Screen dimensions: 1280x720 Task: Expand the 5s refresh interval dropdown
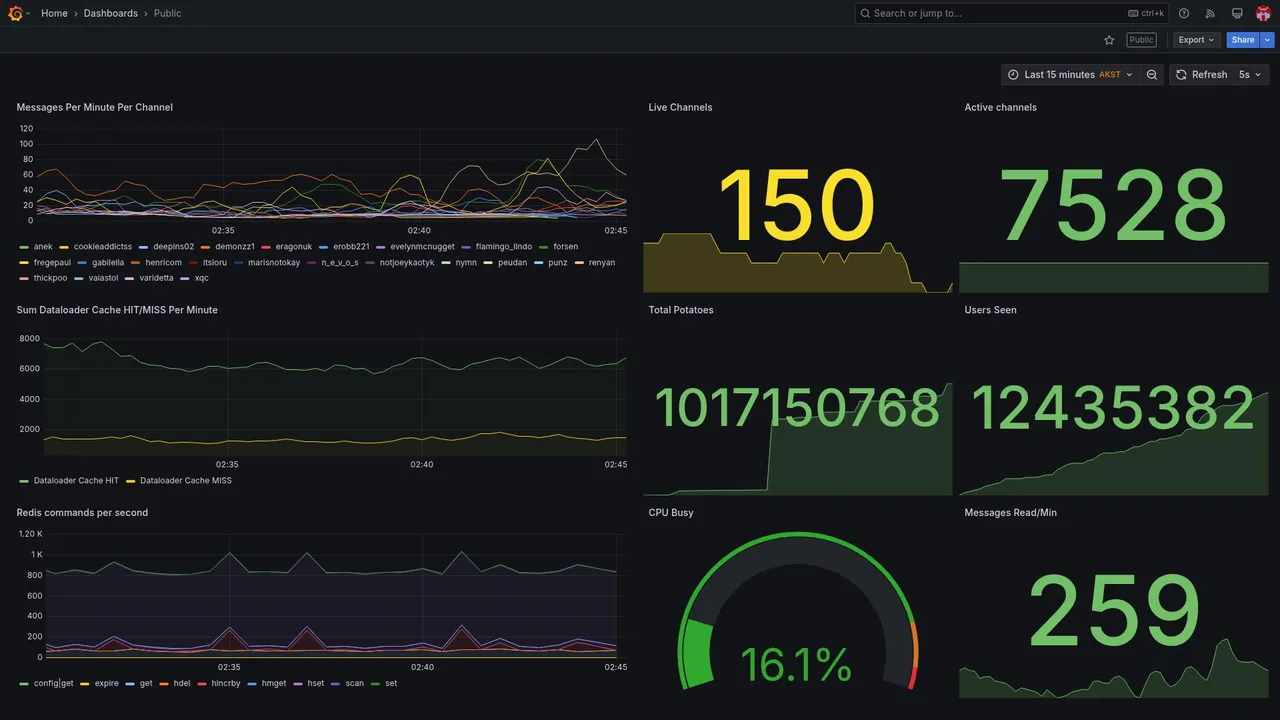[x=1250, y=75]
